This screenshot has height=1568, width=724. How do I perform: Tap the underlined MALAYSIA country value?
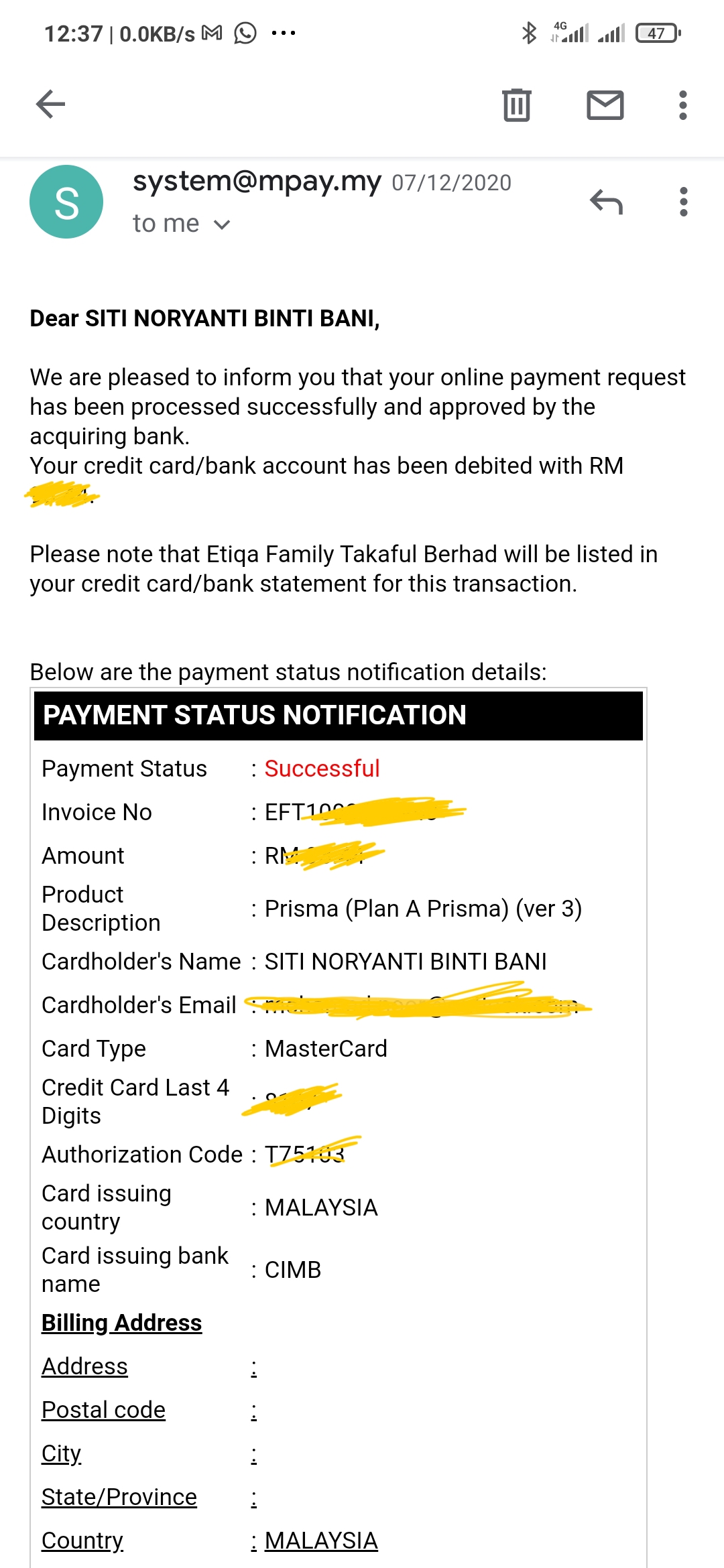pos(321,1541)
